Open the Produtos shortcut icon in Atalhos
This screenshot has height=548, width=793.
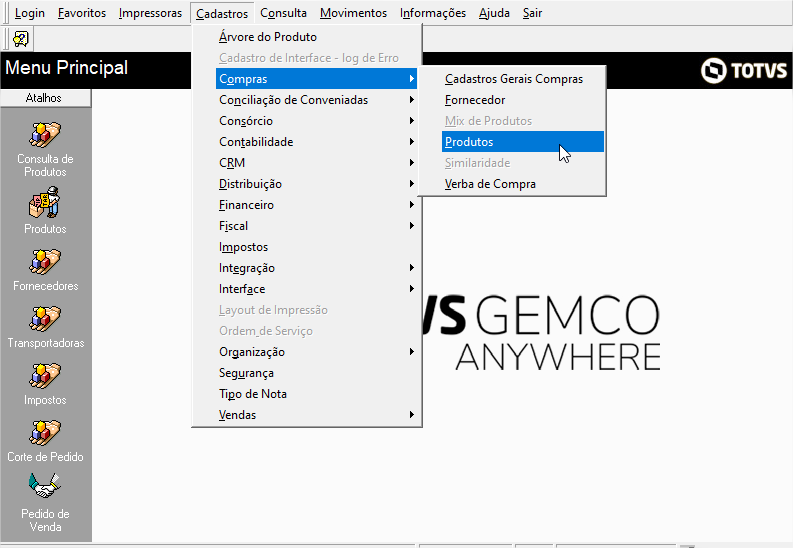[x=45, y=202]
